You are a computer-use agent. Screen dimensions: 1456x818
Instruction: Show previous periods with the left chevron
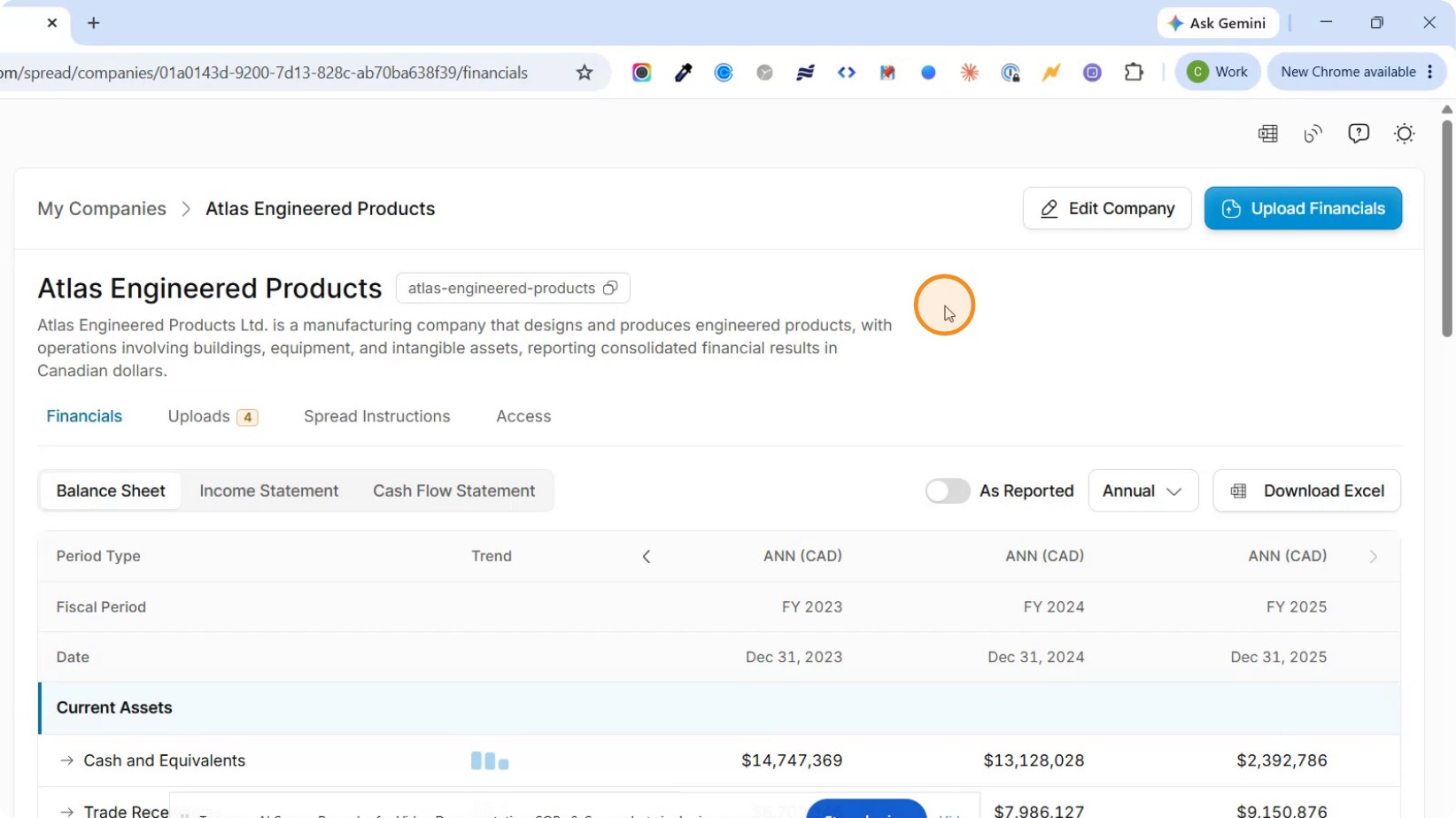[x=647, y=556]
